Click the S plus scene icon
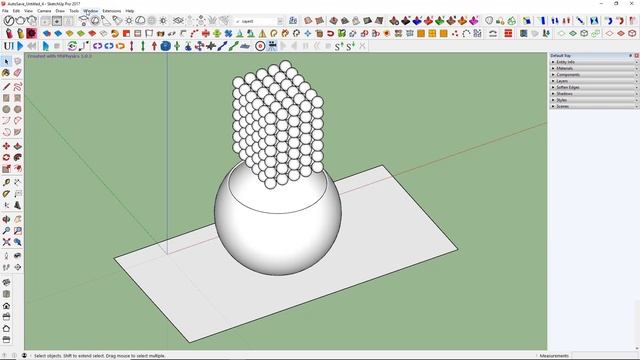This screenshot has height=360, width=640. coord(339,47)
